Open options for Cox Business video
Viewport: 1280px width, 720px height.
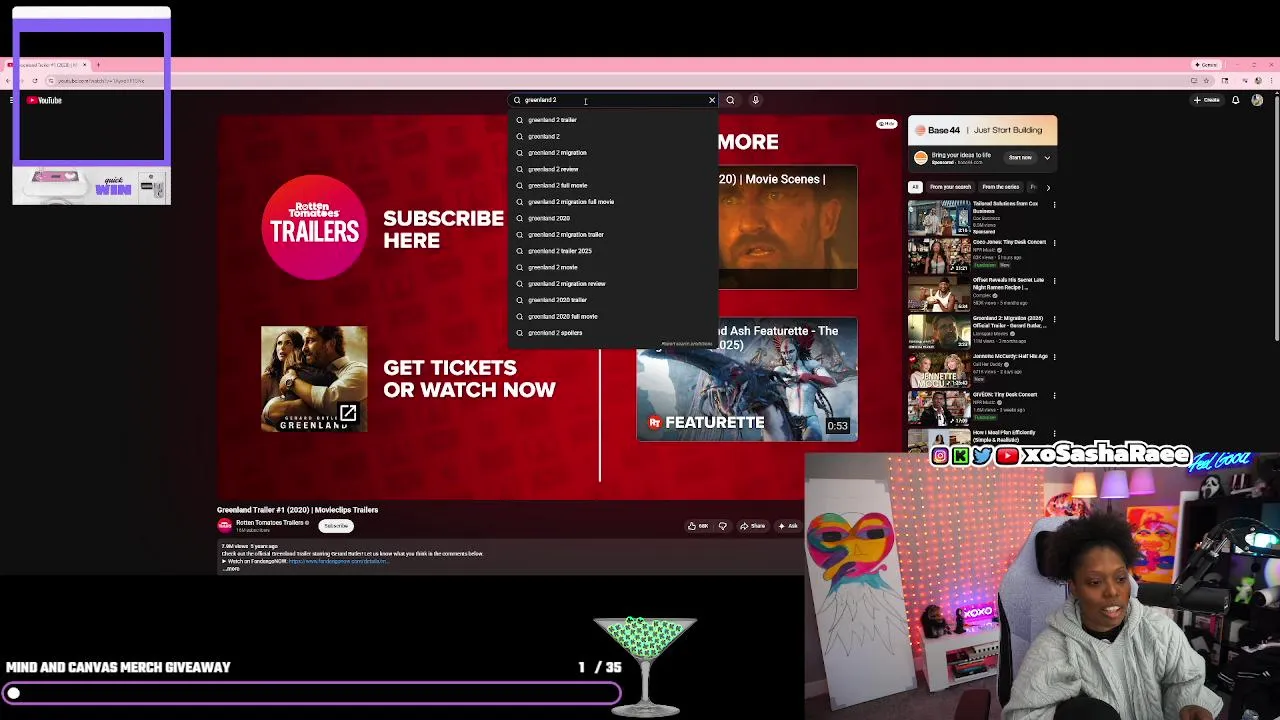point(1054,204)
